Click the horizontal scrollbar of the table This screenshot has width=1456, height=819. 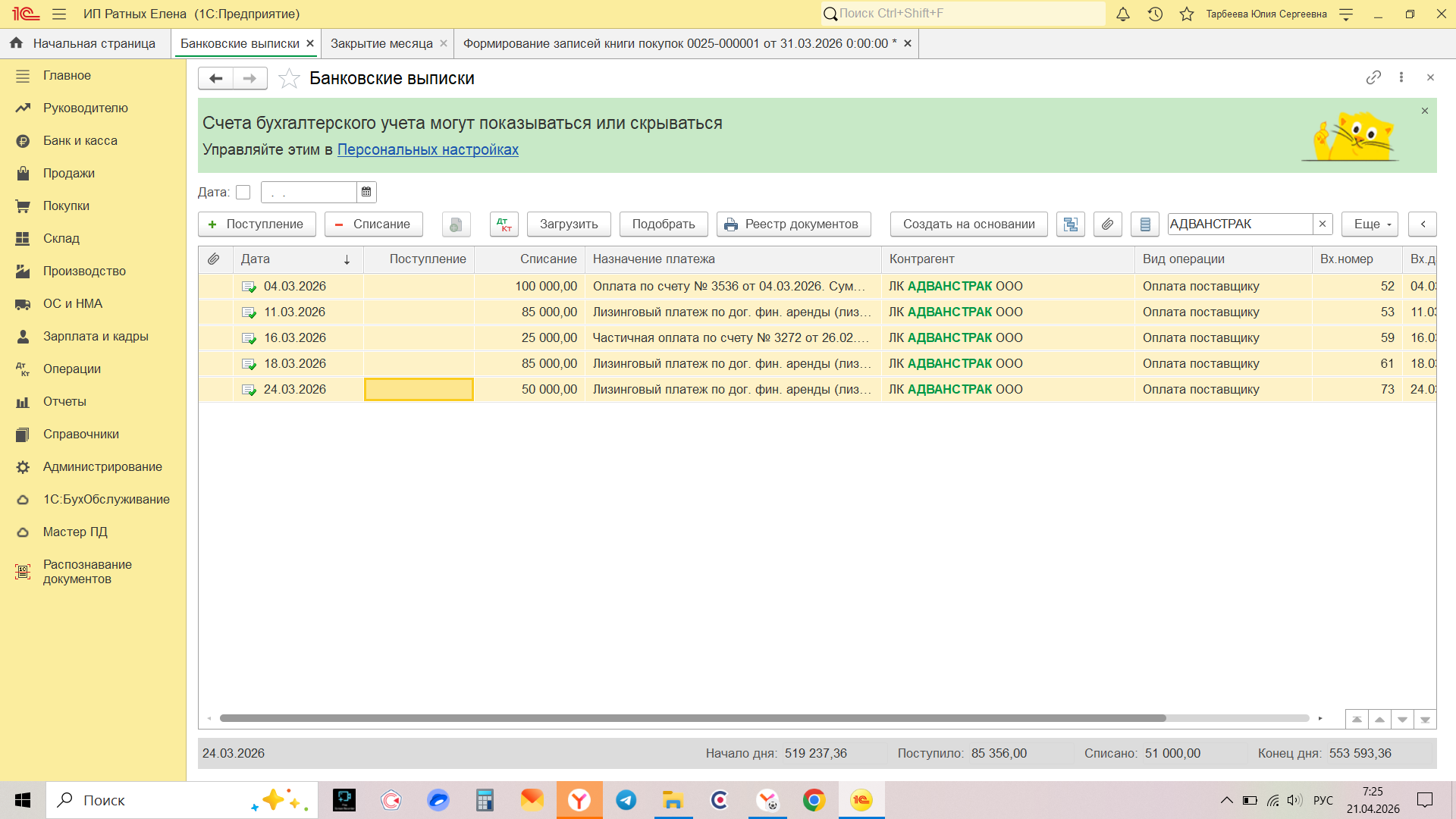[x=692, y=718]
